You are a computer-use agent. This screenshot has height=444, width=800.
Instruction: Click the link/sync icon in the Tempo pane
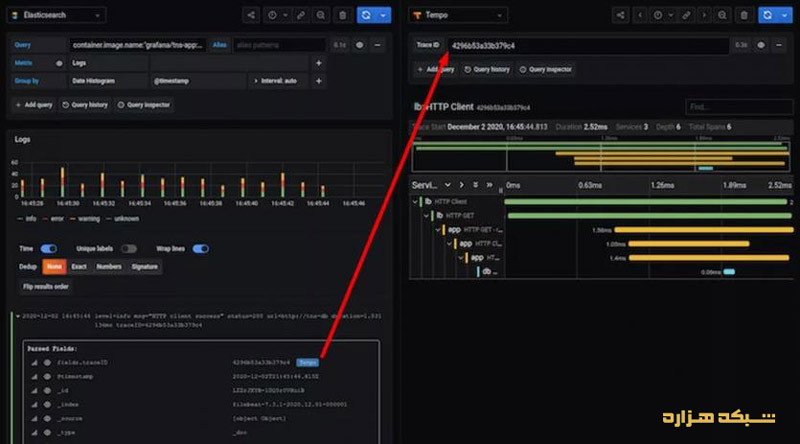(687, 15)
